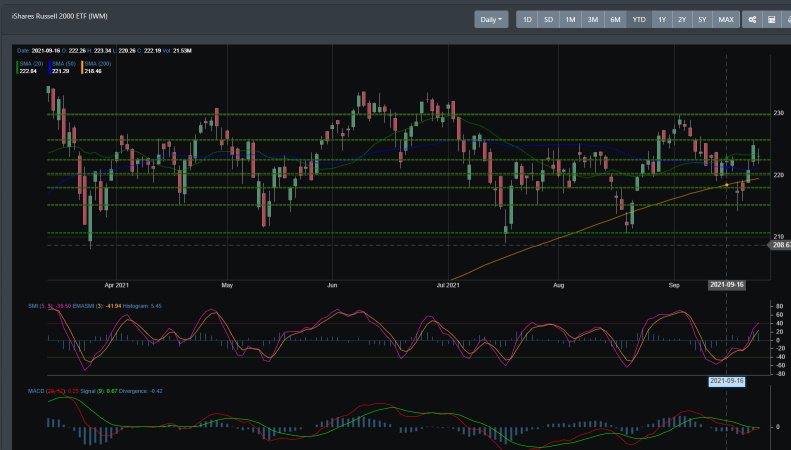Click the 230 price axis label
Image resolution: width=791 pixels, height=450 pixels.
click(x=778, y=113)
